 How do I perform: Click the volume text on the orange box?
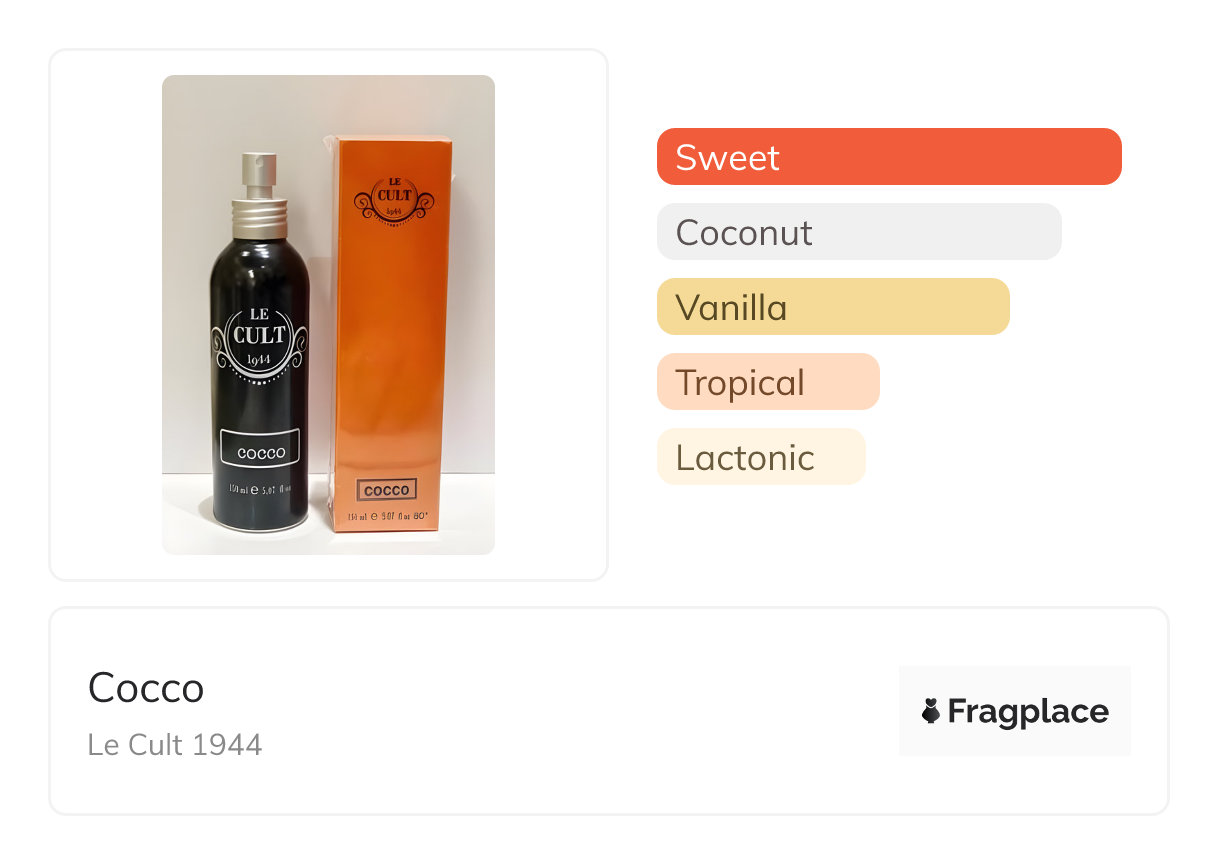click(x=387, y=517)
